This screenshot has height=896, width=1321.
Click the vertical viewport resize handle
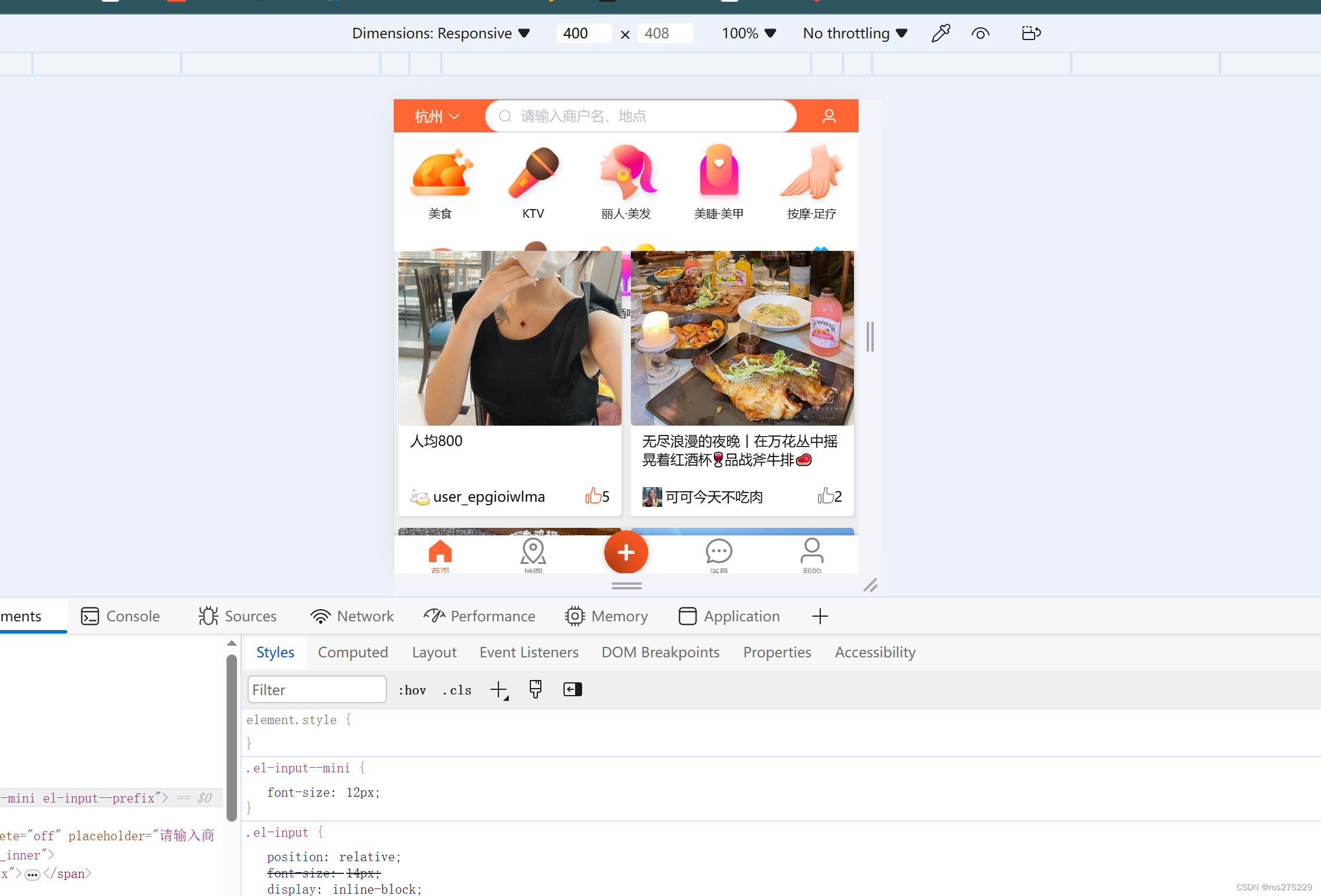click(x=870, y=336)
